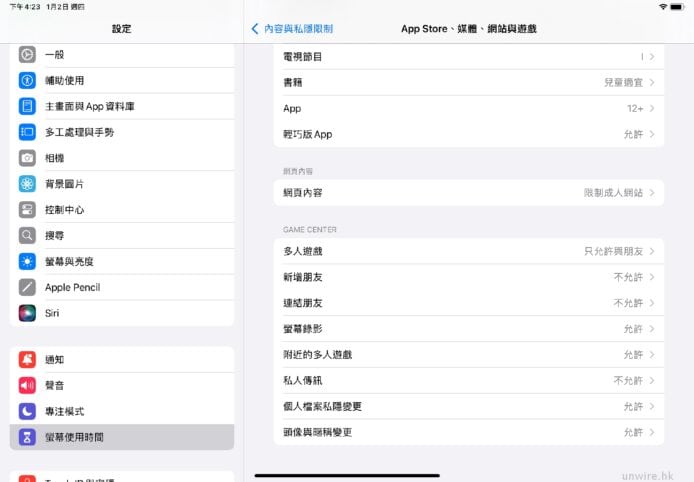
Task: Open 一般 settings gear icon
Action: [27, 55]
